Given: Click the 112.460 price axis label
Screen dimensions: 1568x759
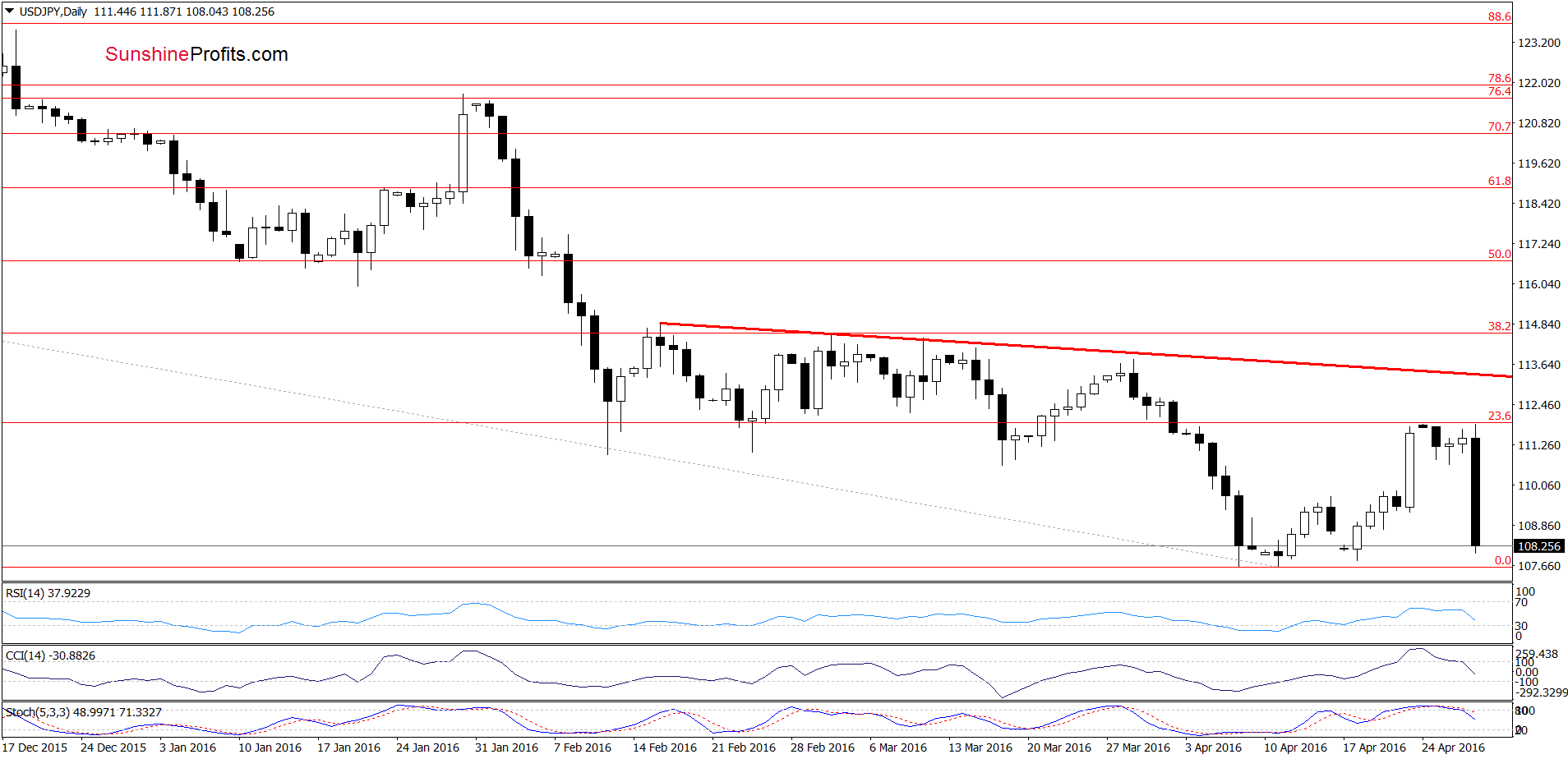Looking at the screenshot, I should click(x=1539, y=405).
